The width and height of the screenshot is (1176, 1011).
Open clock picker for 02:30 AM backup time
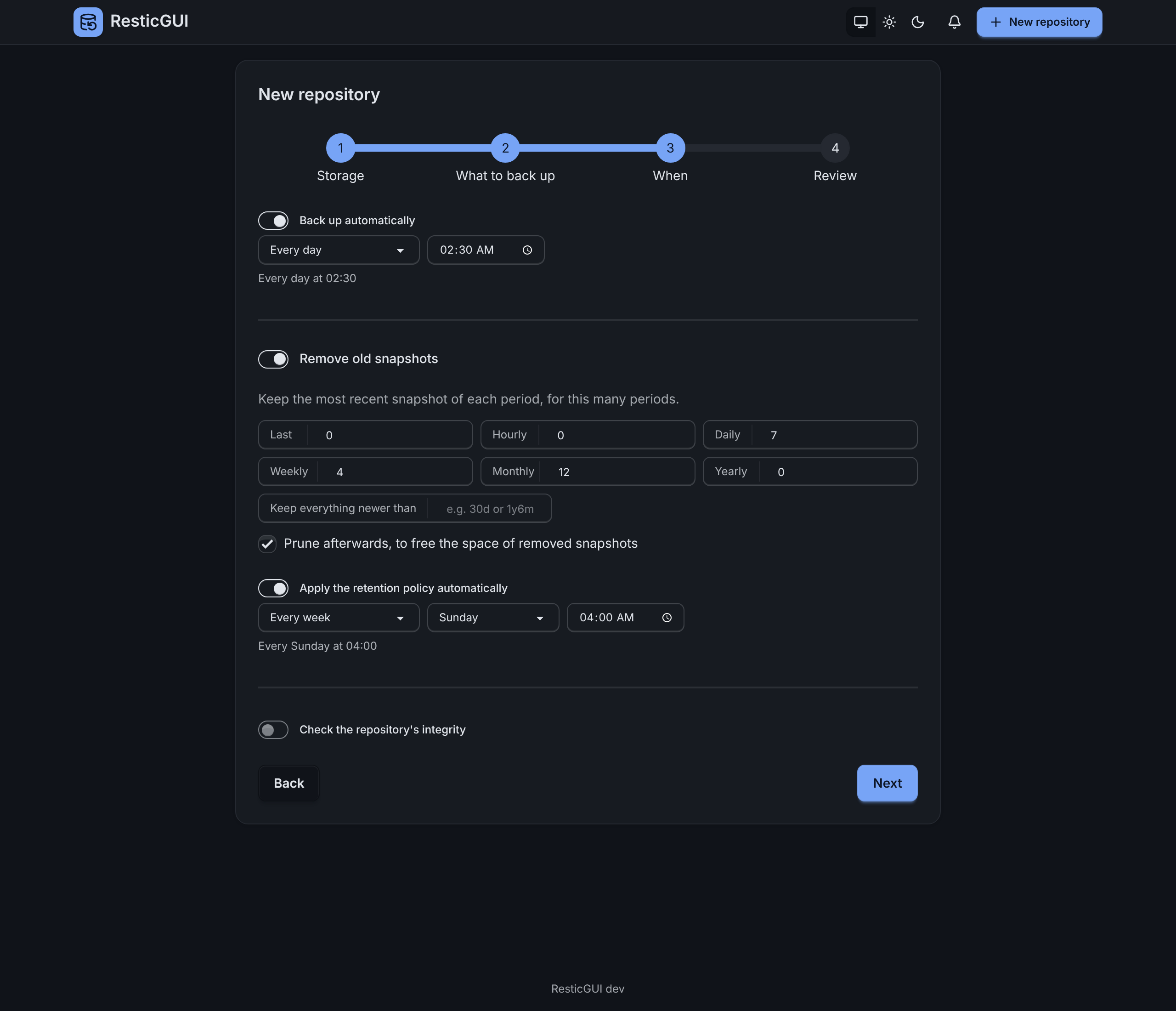pos(527,250)
